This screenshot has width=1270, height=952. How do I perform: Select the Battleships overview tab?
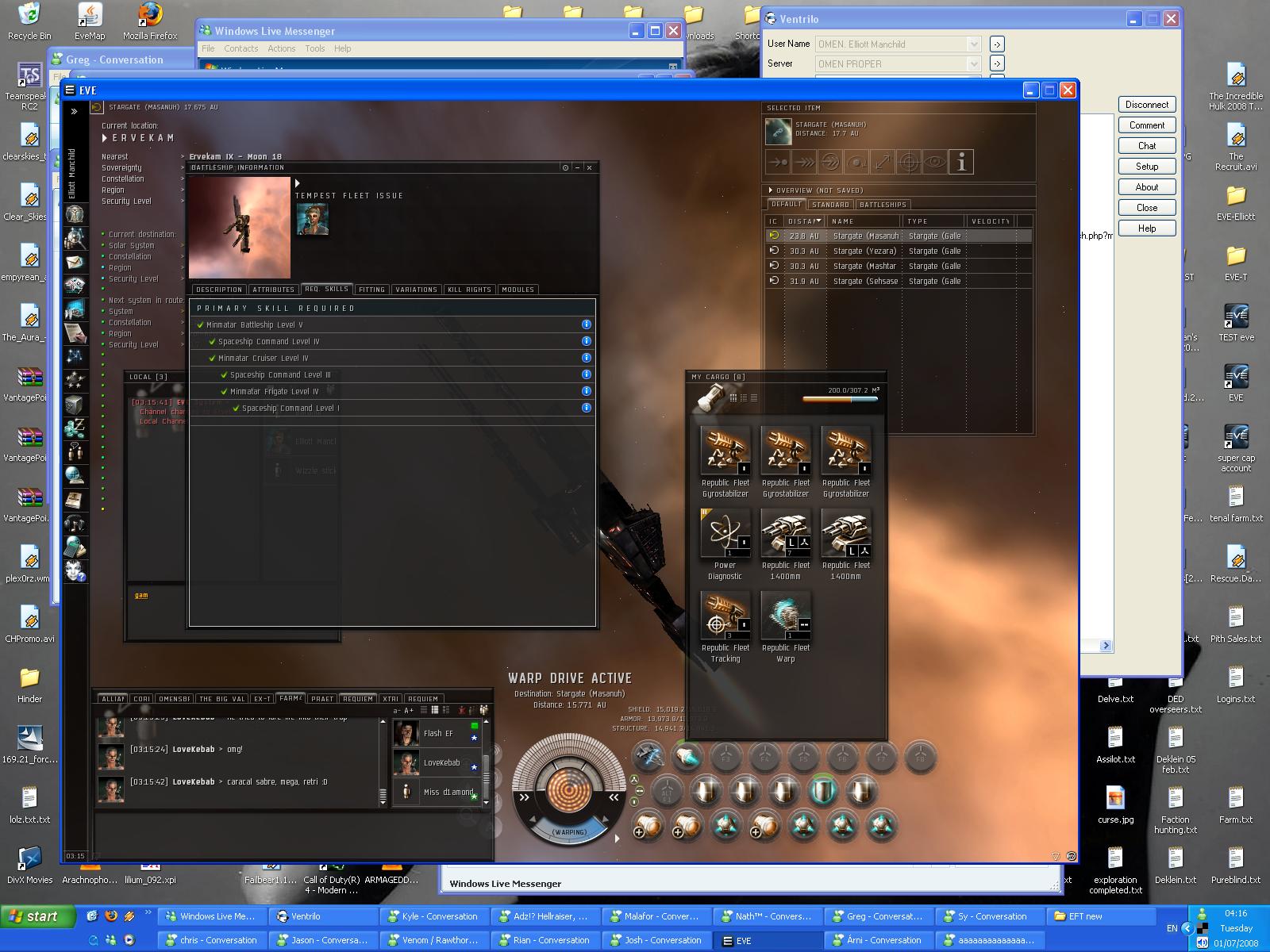pyautogui.click(x=883, y=205)
